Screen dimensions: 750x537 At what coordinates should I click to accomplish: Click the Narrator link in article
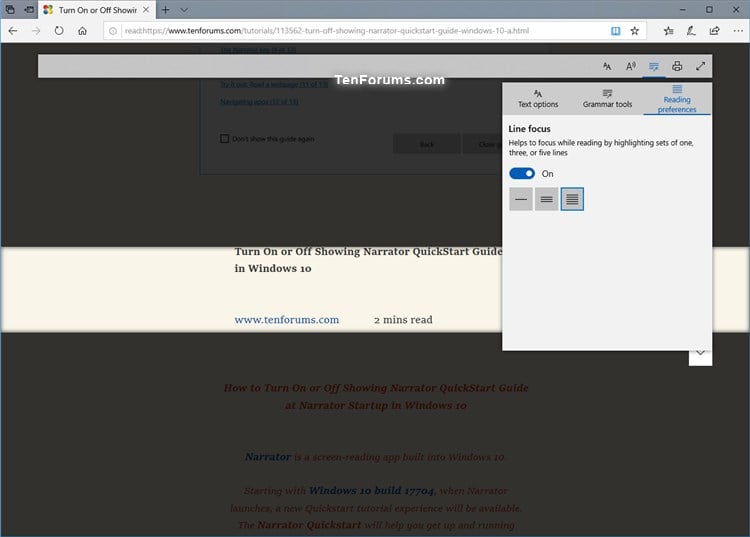coord(268,457)
